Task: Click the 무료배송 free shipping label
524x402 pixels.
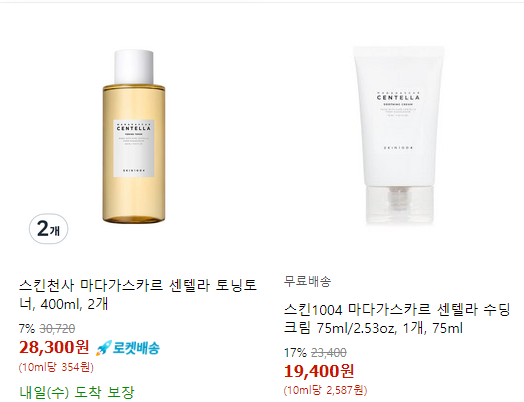Action: coord(307,281)
